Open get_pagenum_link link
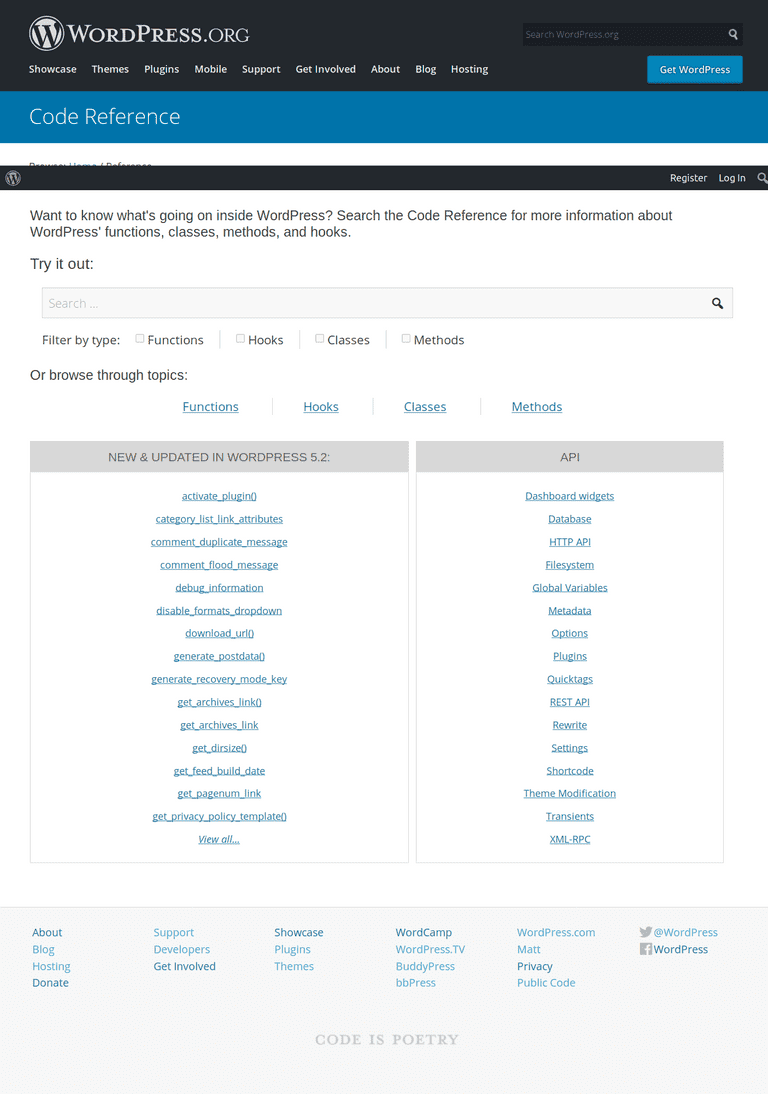This screenshot has width=768, height=1094. 219,793
